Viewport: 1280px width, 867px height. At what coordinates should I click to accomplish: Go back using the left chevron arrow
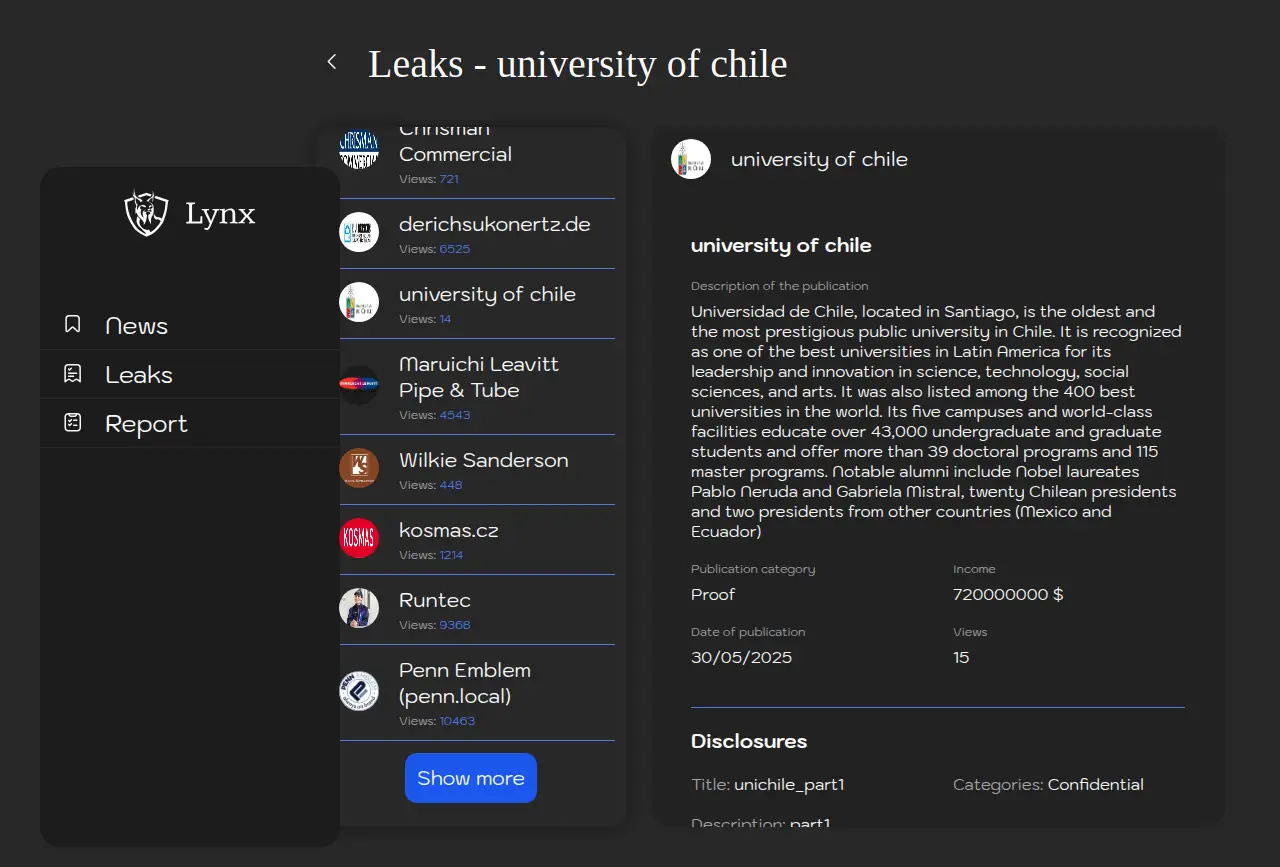[x=332, y=62]
